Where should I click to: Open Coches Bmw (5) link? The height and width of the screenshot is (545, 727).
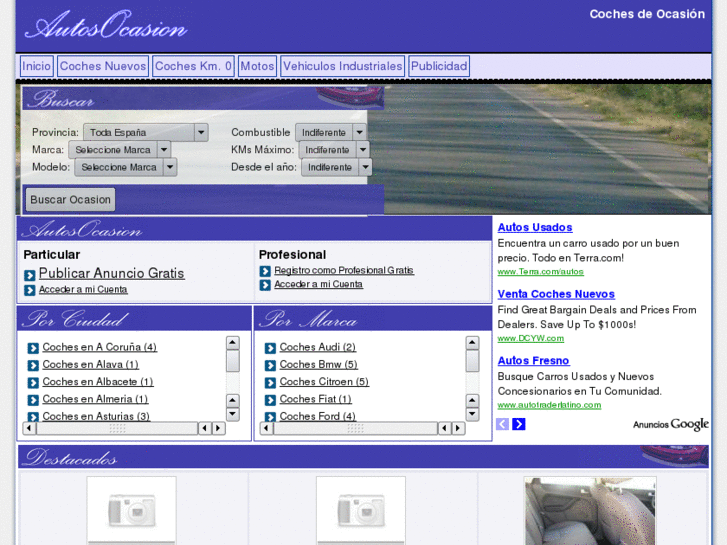click(319, 365)
